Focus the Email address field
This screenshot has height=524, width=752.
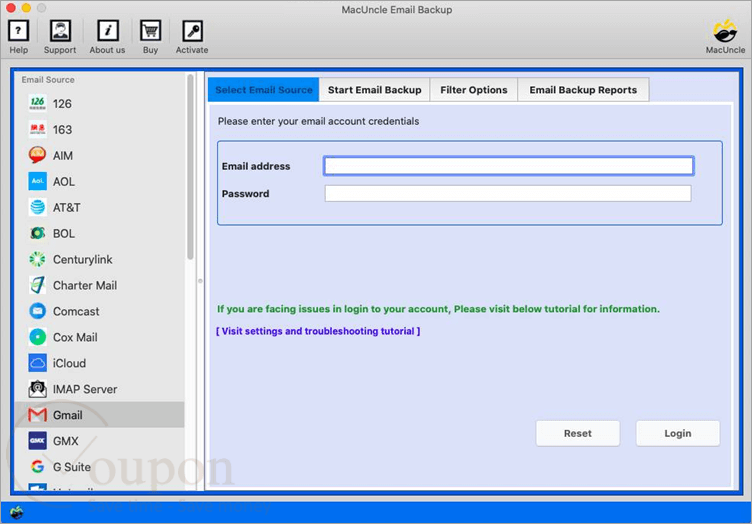coord(508,166)
